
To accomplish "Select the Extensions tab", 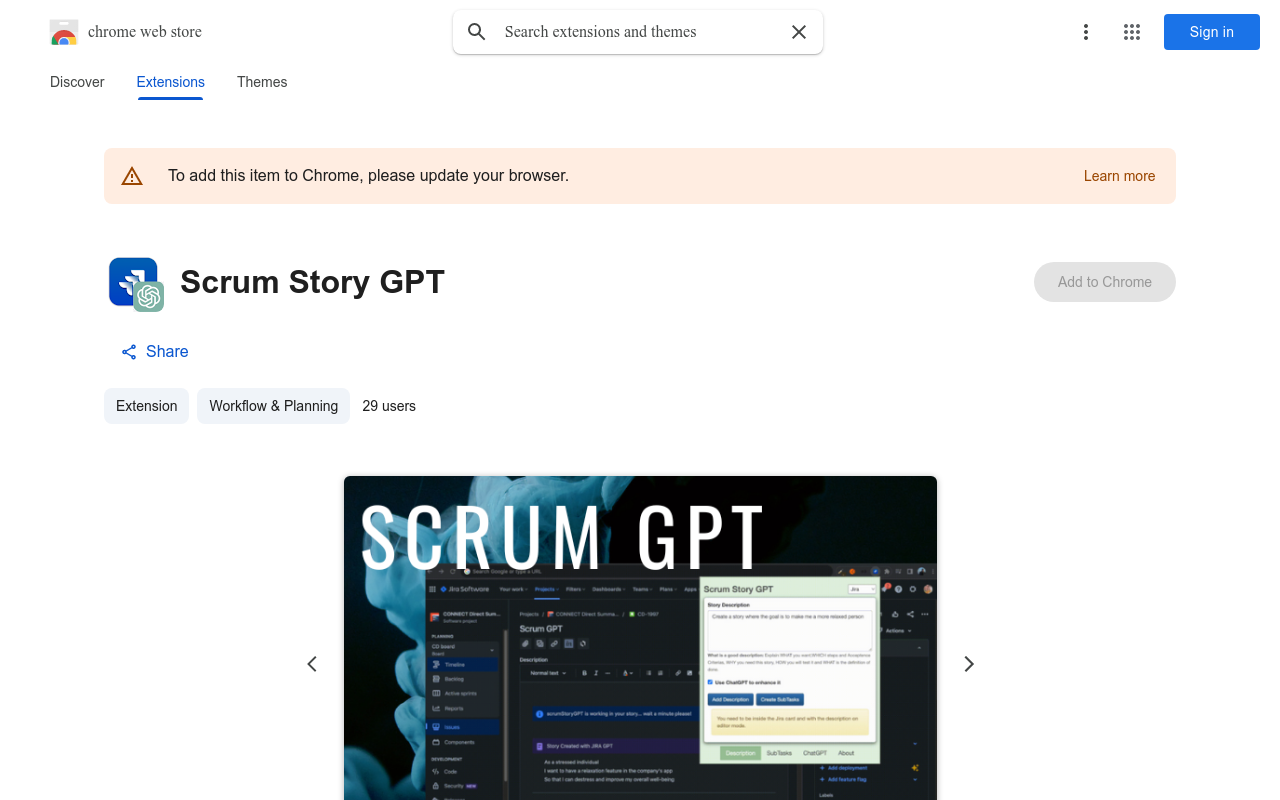I will (x=170, y=82).
